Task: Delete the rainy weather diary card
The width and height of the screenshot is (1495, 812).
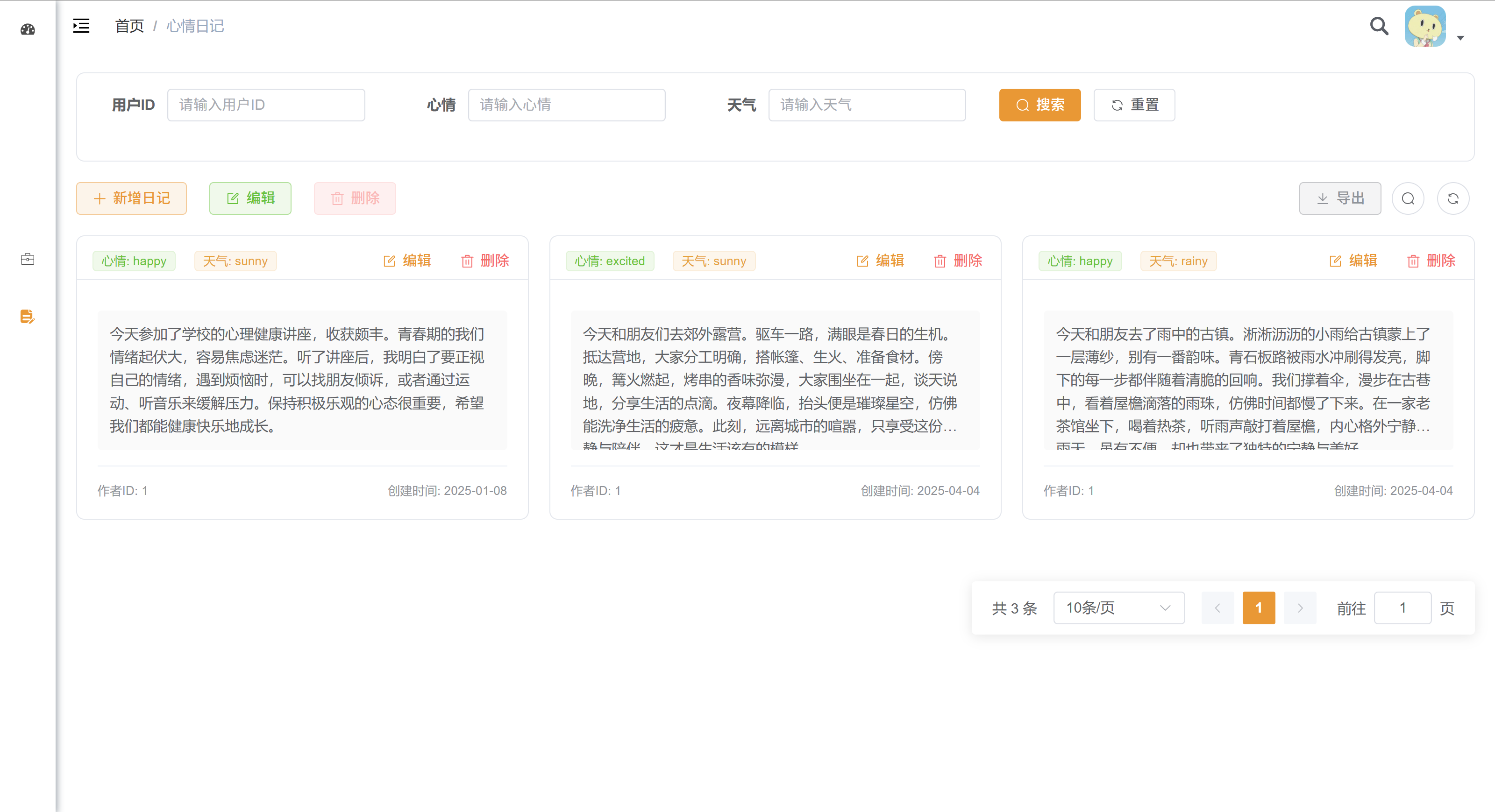Action: 1431,261
